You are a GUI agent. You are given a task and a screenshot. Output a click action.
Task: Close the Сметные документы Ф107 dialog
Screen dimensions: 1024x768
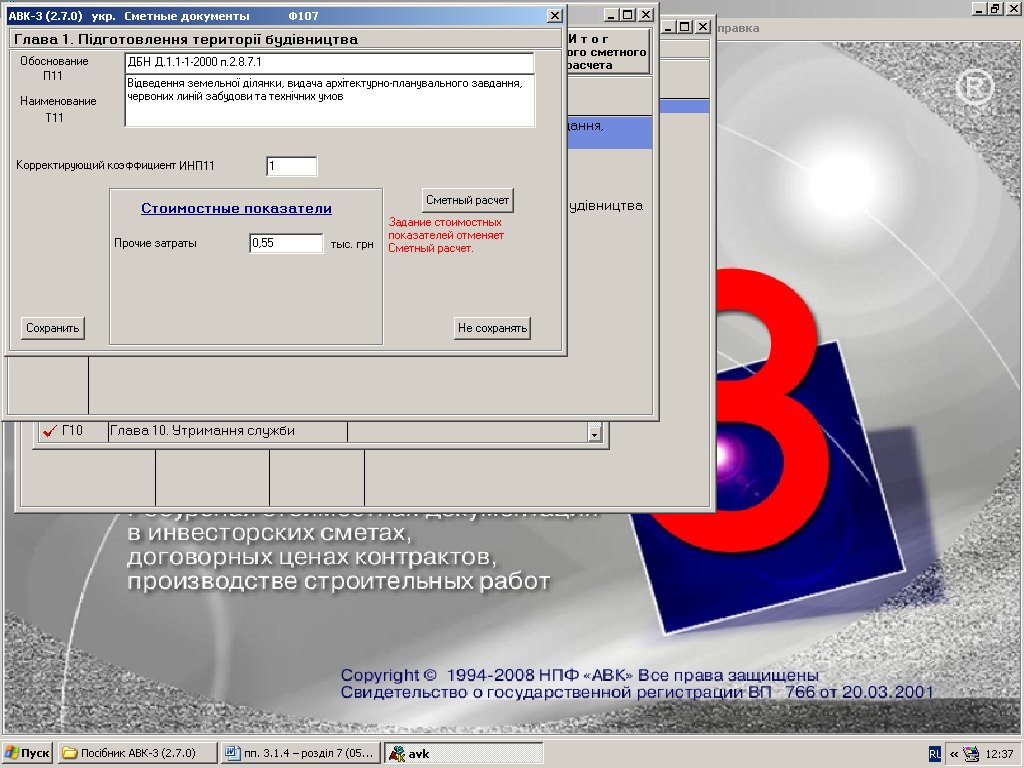tap(554, 15)
